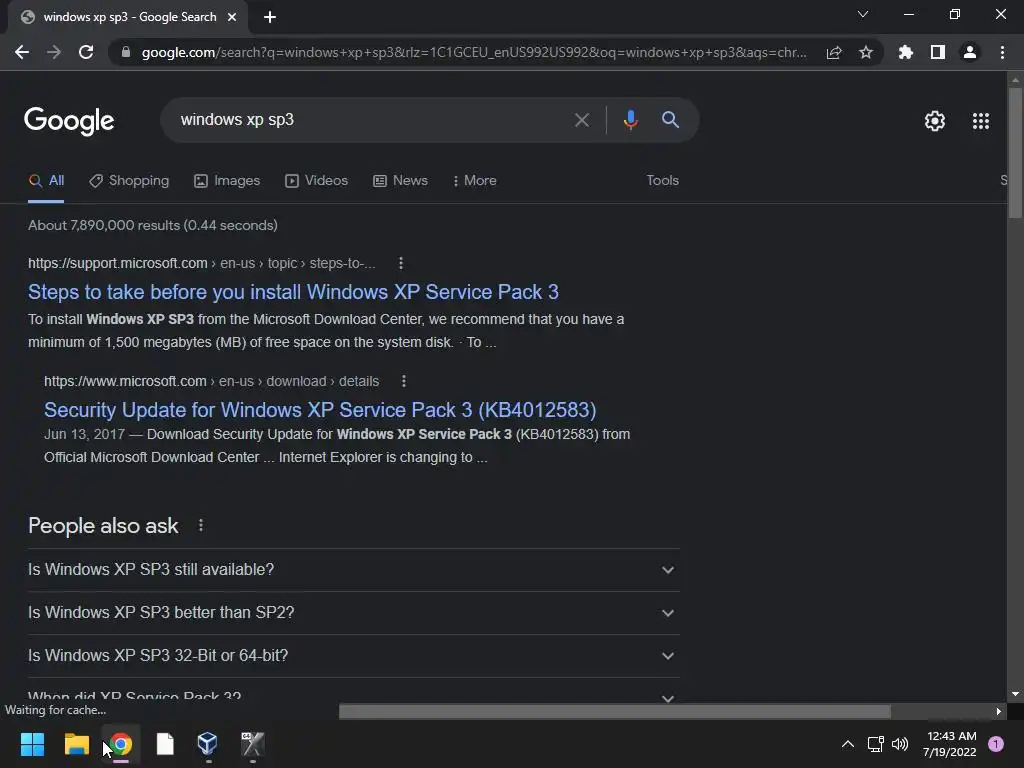Select the All results tab
The image size is (1024, 768).
pos(46,181)
